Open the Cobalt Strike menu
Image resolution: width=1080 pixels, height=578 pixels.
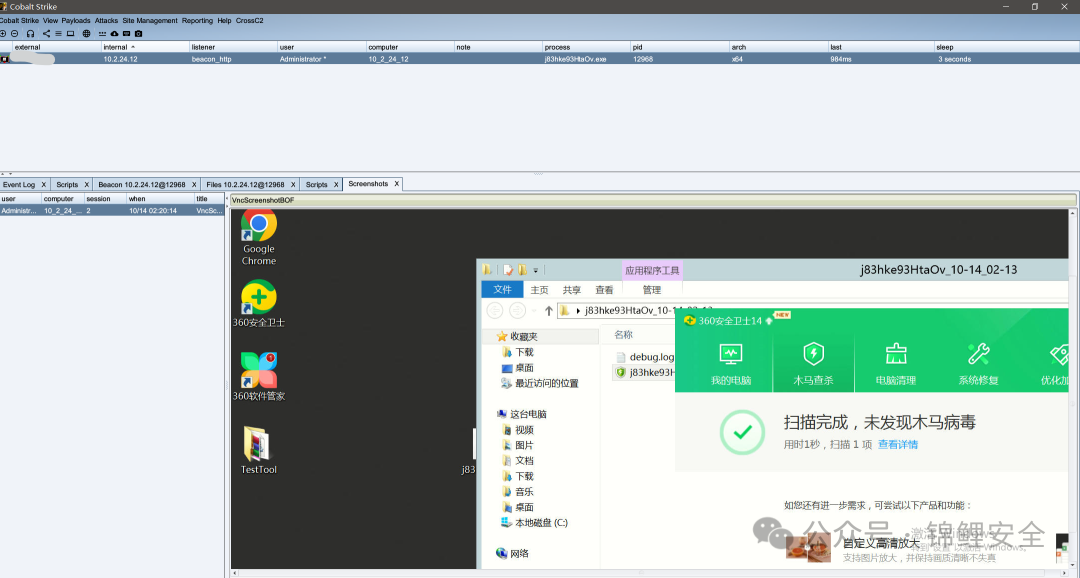[x=19, y=21]
